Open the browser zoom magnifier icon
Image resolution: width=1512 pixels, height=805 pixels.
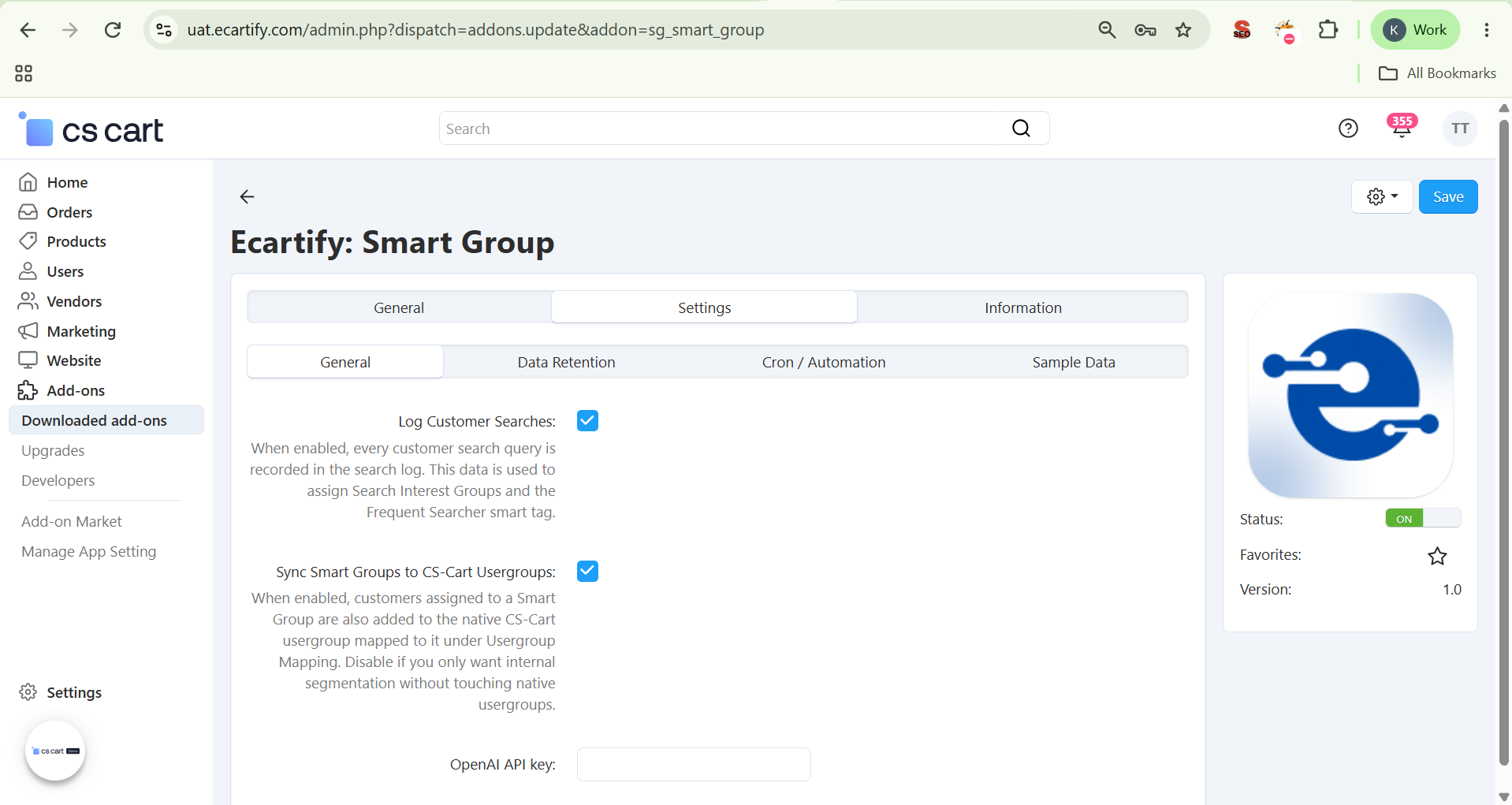tap(1107, 30)
